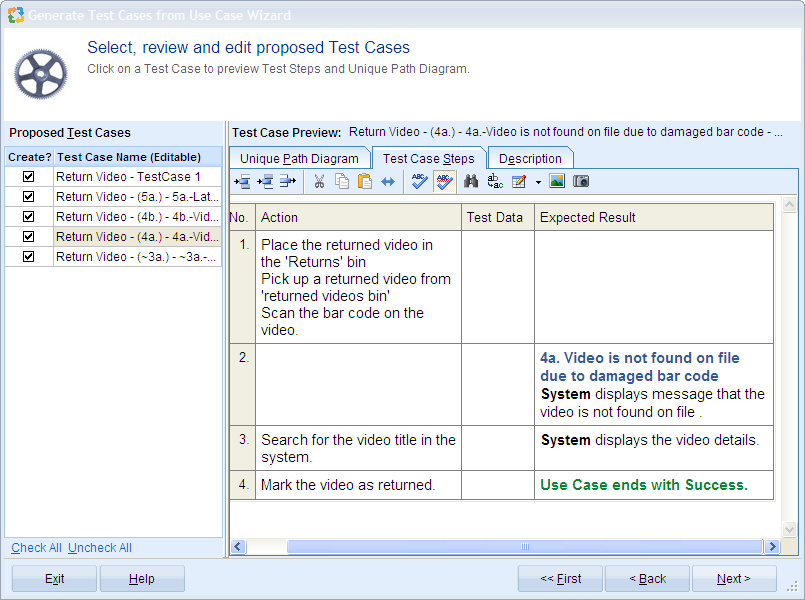
Task: Uncheck Return Video - (~3a.) checkbox
Action: pos(29,257)
